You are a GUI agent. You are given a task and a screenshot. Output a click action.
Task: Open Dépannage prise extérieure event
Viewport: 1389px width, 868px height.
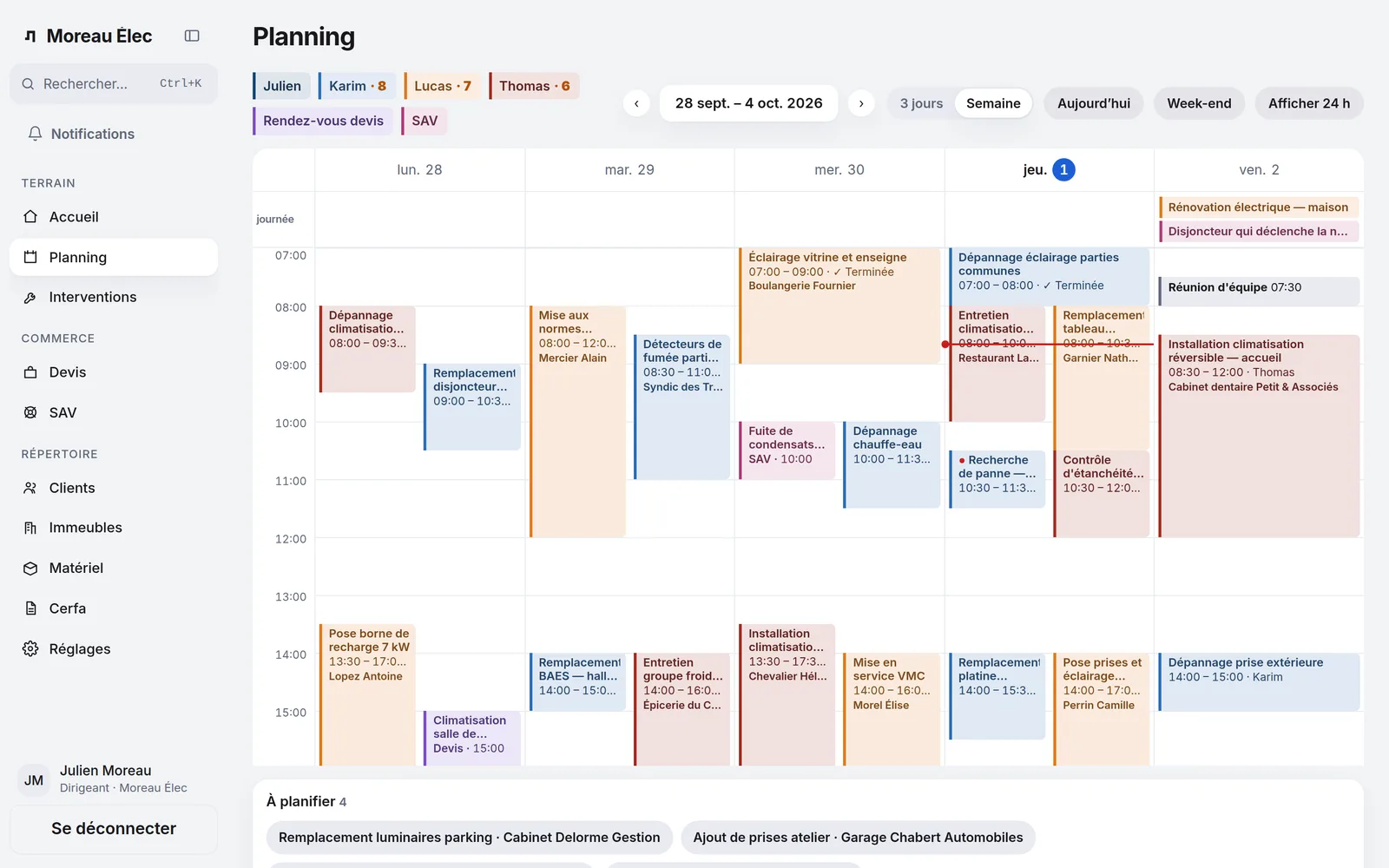coord(1259,682)
